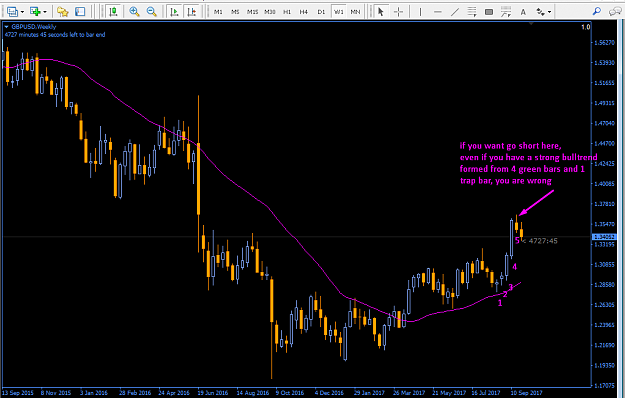
Task: Choose the text A tool
Action: point(523,12)
